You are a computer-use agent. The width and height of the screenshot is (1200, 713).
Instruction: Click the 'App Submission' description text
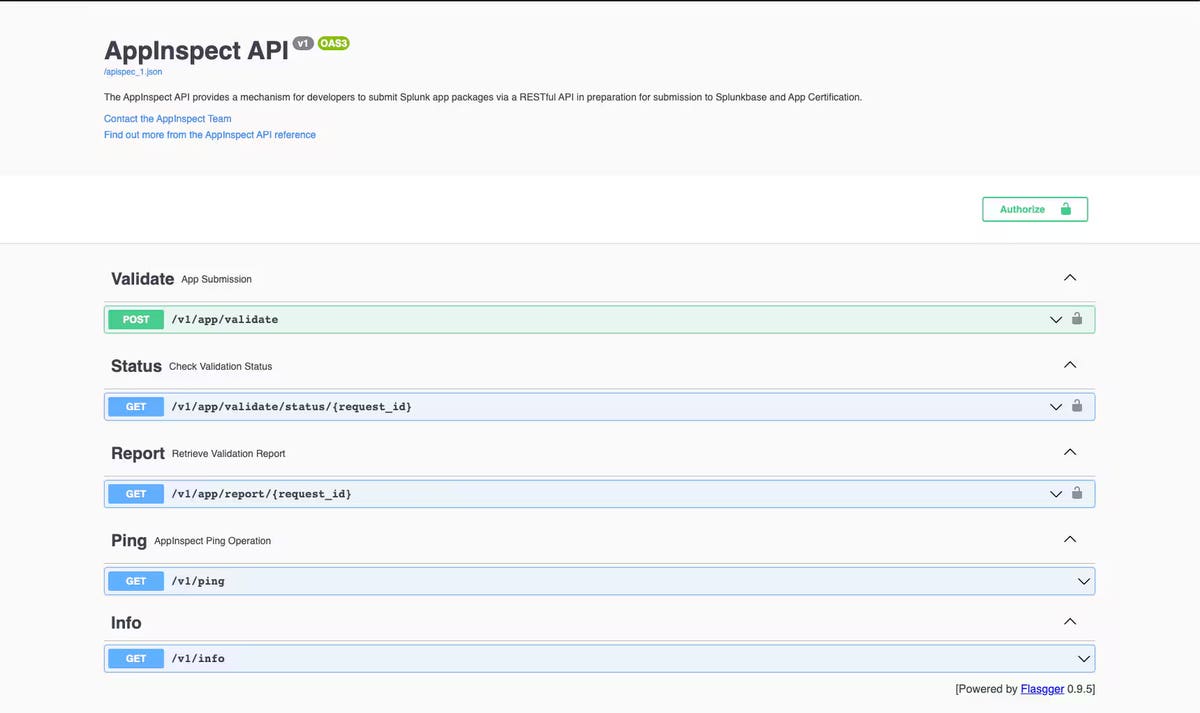pyautogui.click(x=217, y=280)
